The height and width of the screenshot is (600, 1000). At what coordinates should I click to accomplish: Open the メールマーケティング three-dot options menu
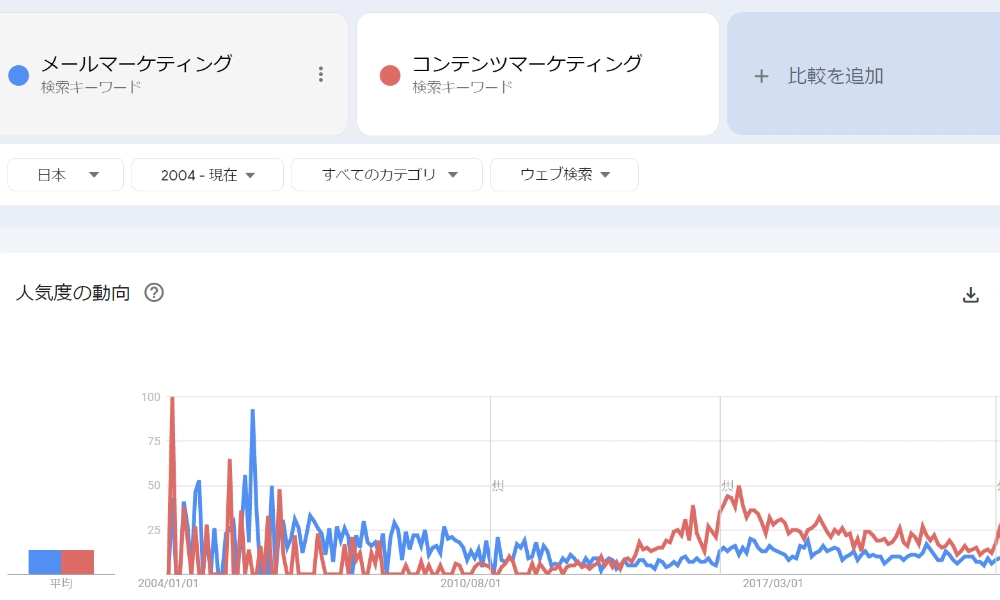(320, 74)
